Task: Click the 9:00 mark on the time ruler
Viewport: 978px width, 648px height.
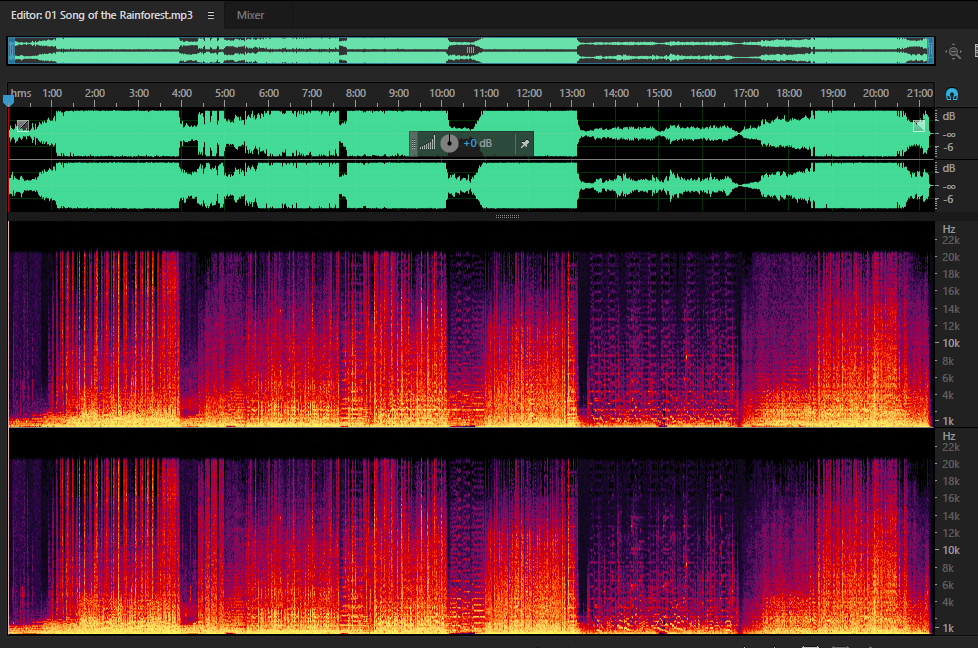Action: (399, 93)
